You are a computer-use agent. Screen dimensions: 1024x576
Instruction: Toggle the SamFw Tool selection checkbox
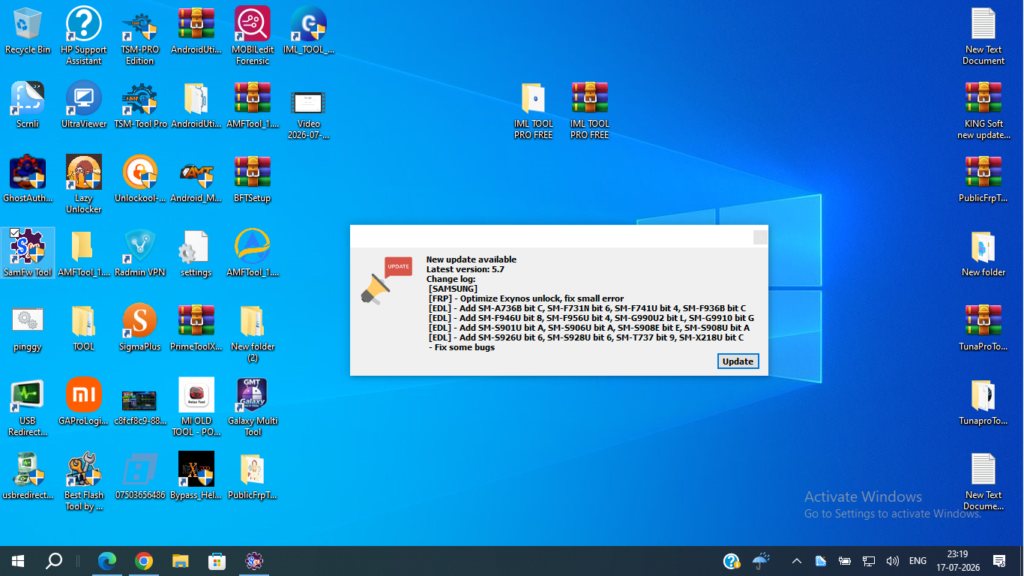point(14,232)
